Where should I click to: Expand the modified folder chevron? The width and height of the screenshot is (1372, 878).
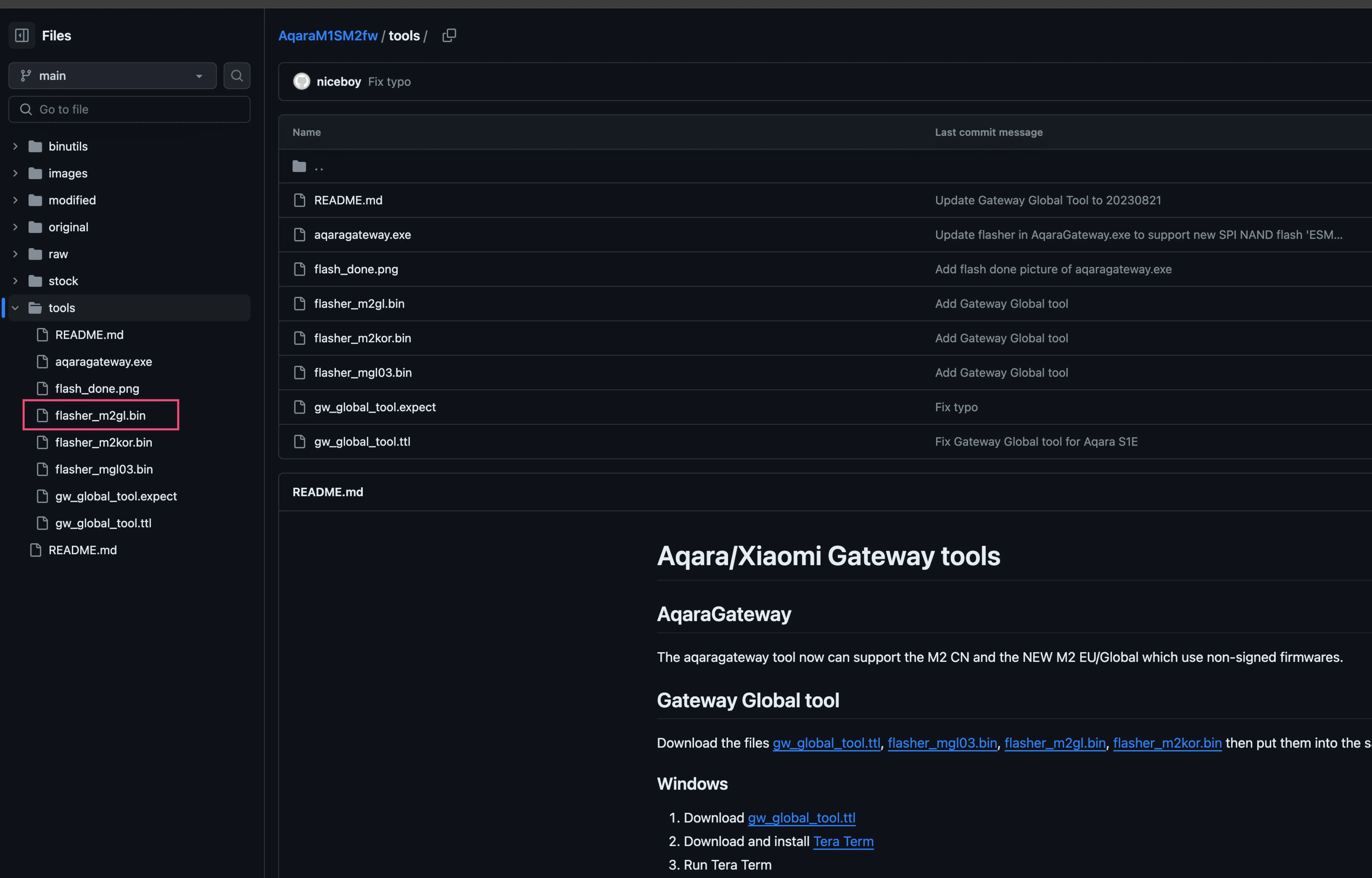15,200
